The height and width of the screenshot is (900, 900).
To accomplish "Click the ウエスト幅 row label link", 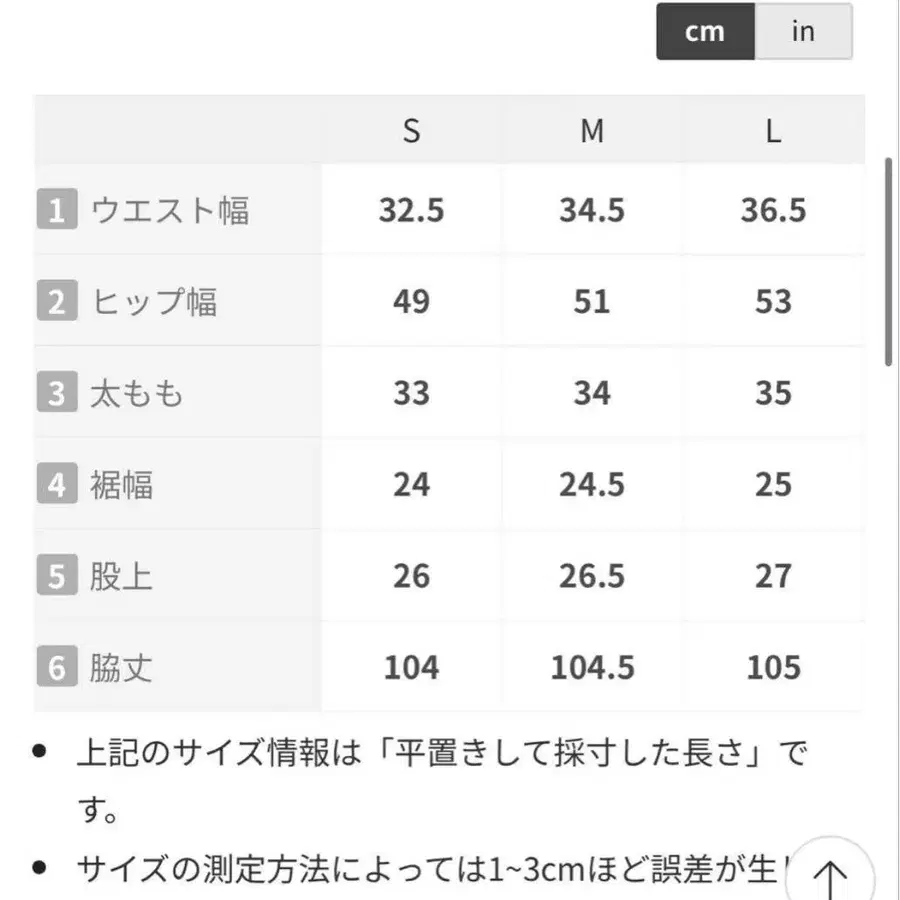I will point(168,209).
